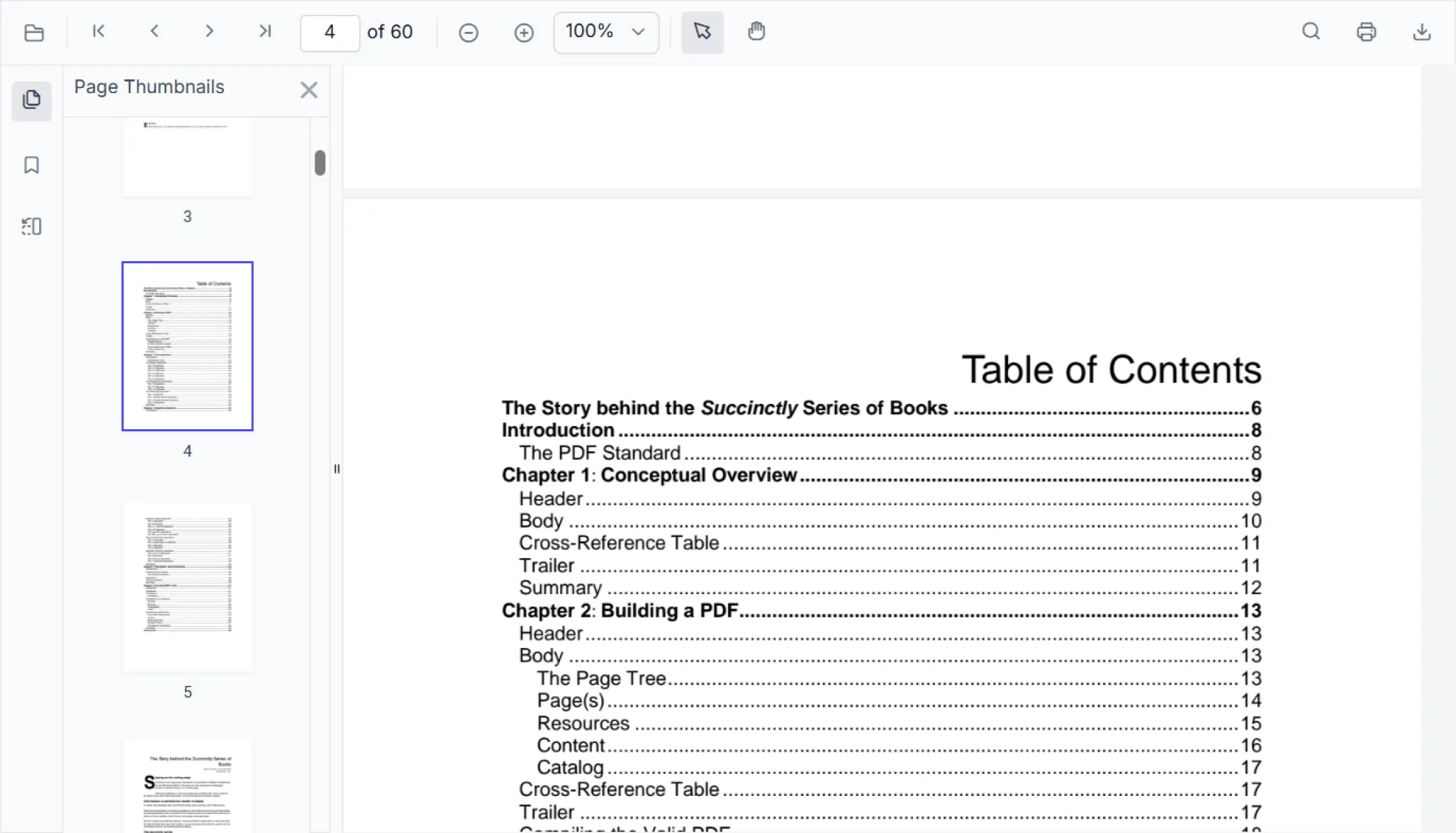Click the 'Catalog' contents entry
Screen dimensions: 1456x833
coord(899,767)
